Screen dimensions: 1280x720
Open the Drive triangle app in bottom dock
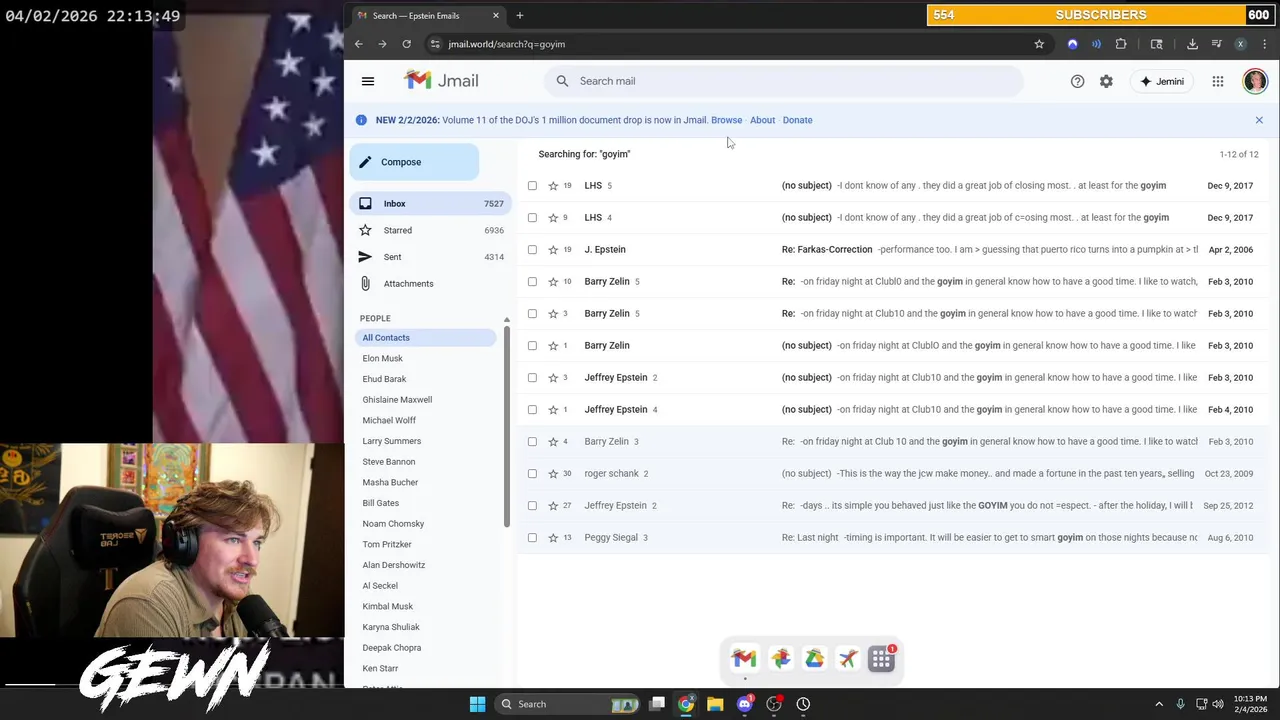click(814, 658)
